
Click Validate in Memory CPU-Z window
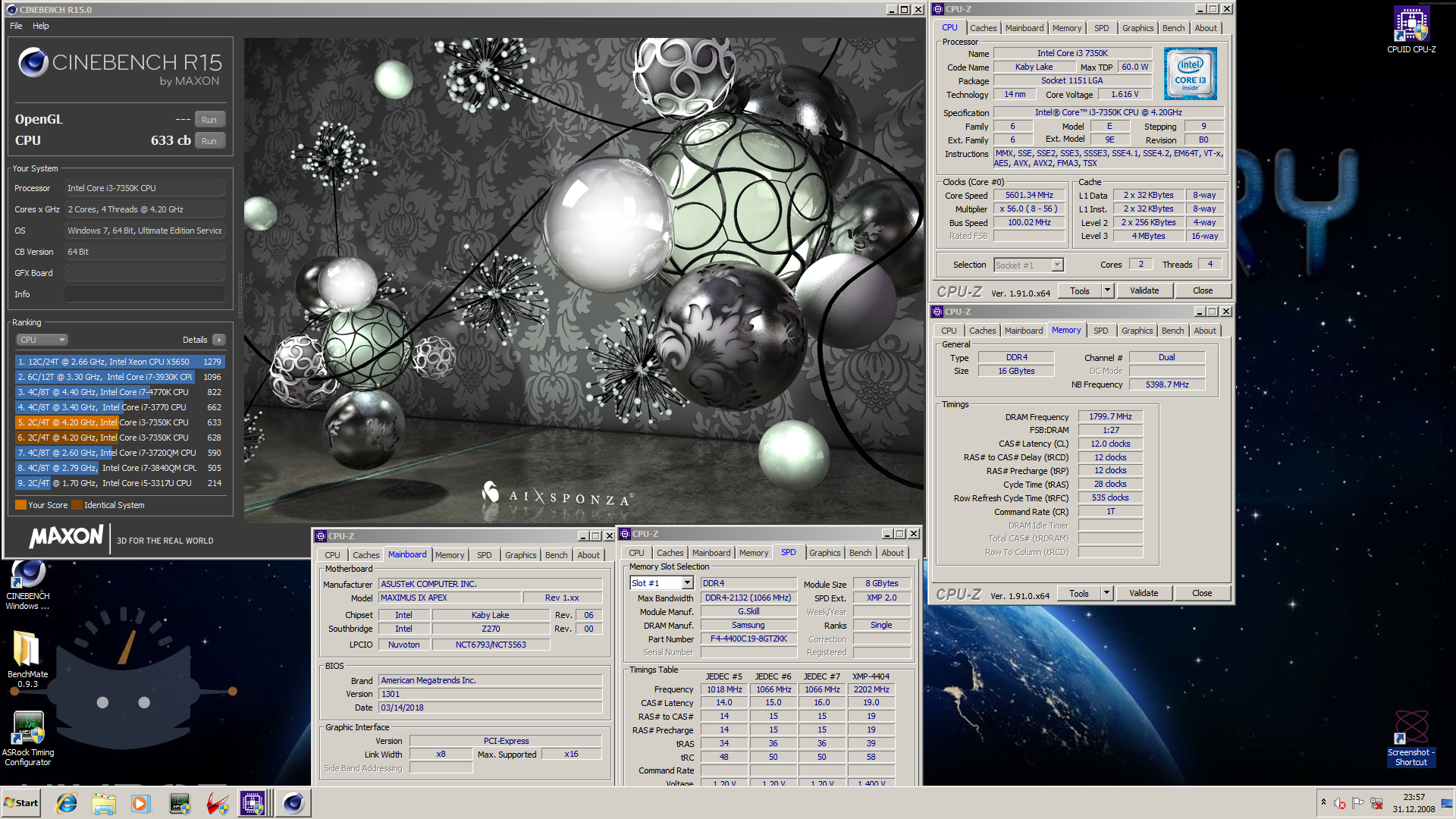pos(1144,594)
